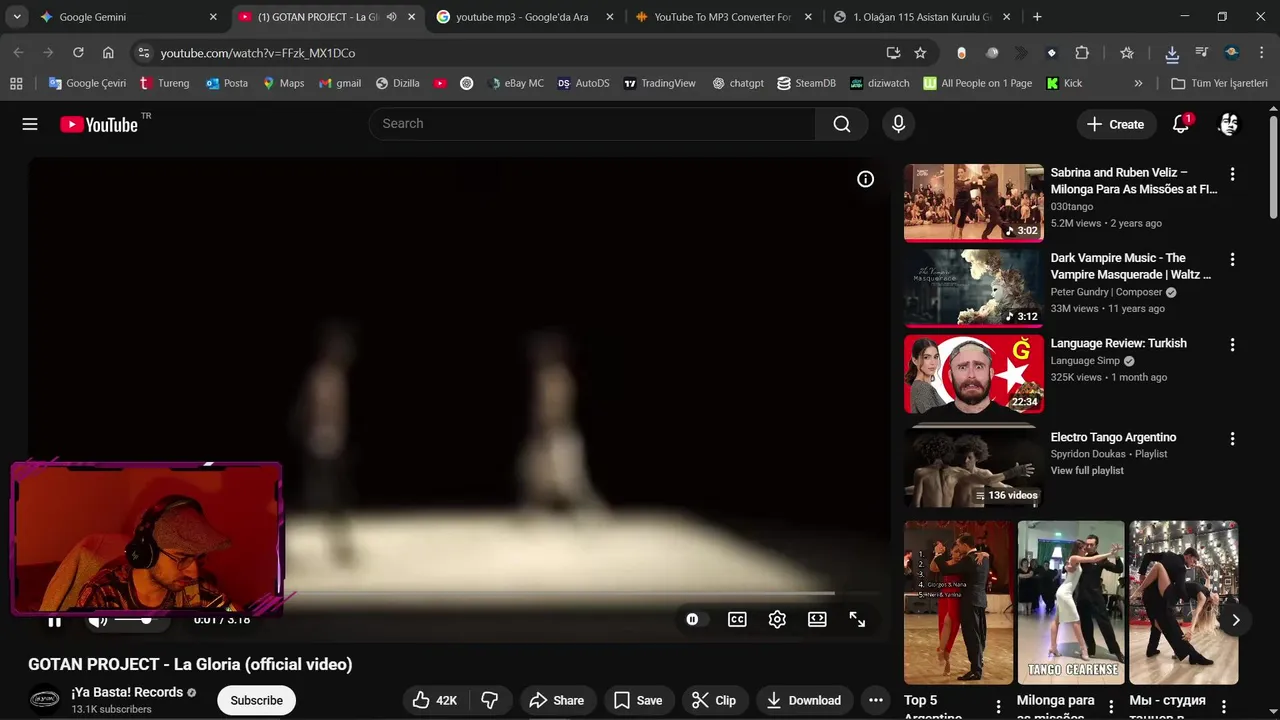Share the GOTAN PROJECT video
1280x720 pixels.
pos(556,700)
